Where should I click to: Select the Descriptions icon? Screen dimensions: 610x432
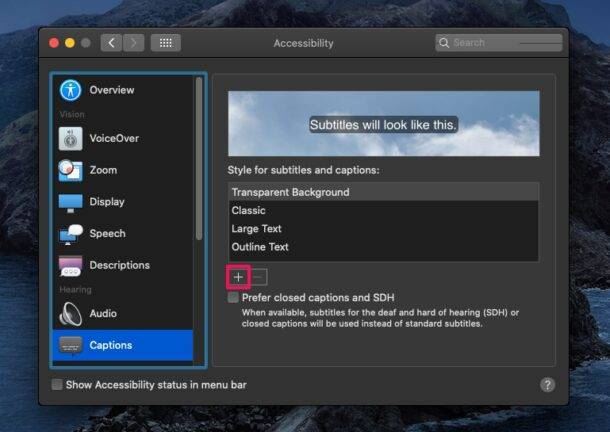coord(70,265)
